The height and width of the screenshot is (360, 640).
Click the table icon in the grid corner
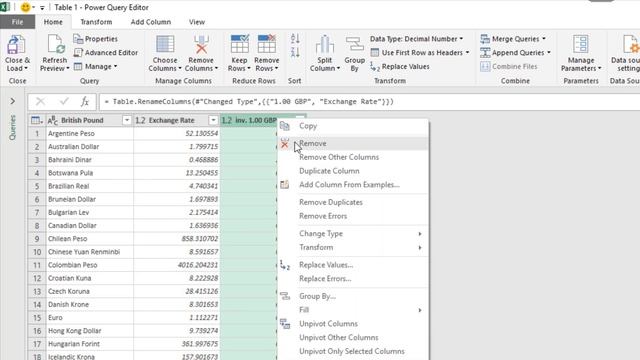tap(37, 120)
